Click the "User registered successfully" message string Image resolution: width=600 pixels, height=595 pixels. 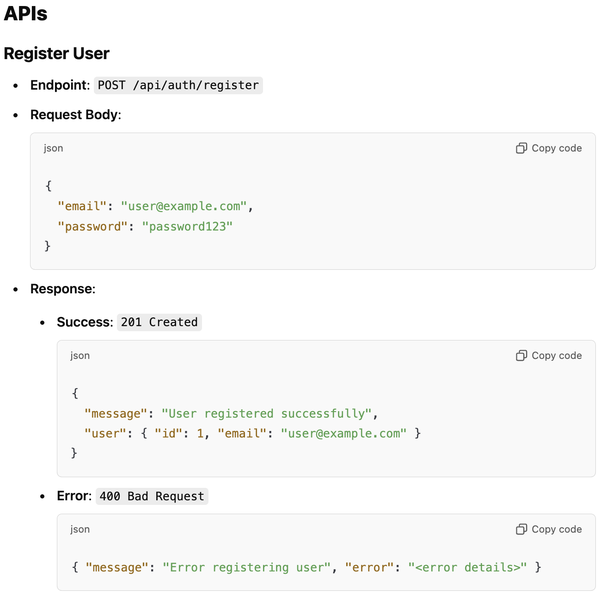266,413
